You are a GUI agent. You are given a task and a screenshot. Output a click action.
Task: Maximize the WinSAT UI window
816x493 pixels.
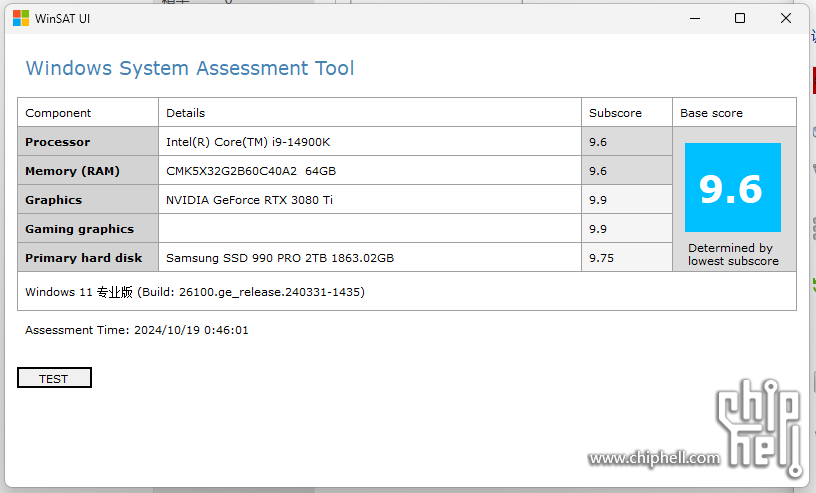740,18
